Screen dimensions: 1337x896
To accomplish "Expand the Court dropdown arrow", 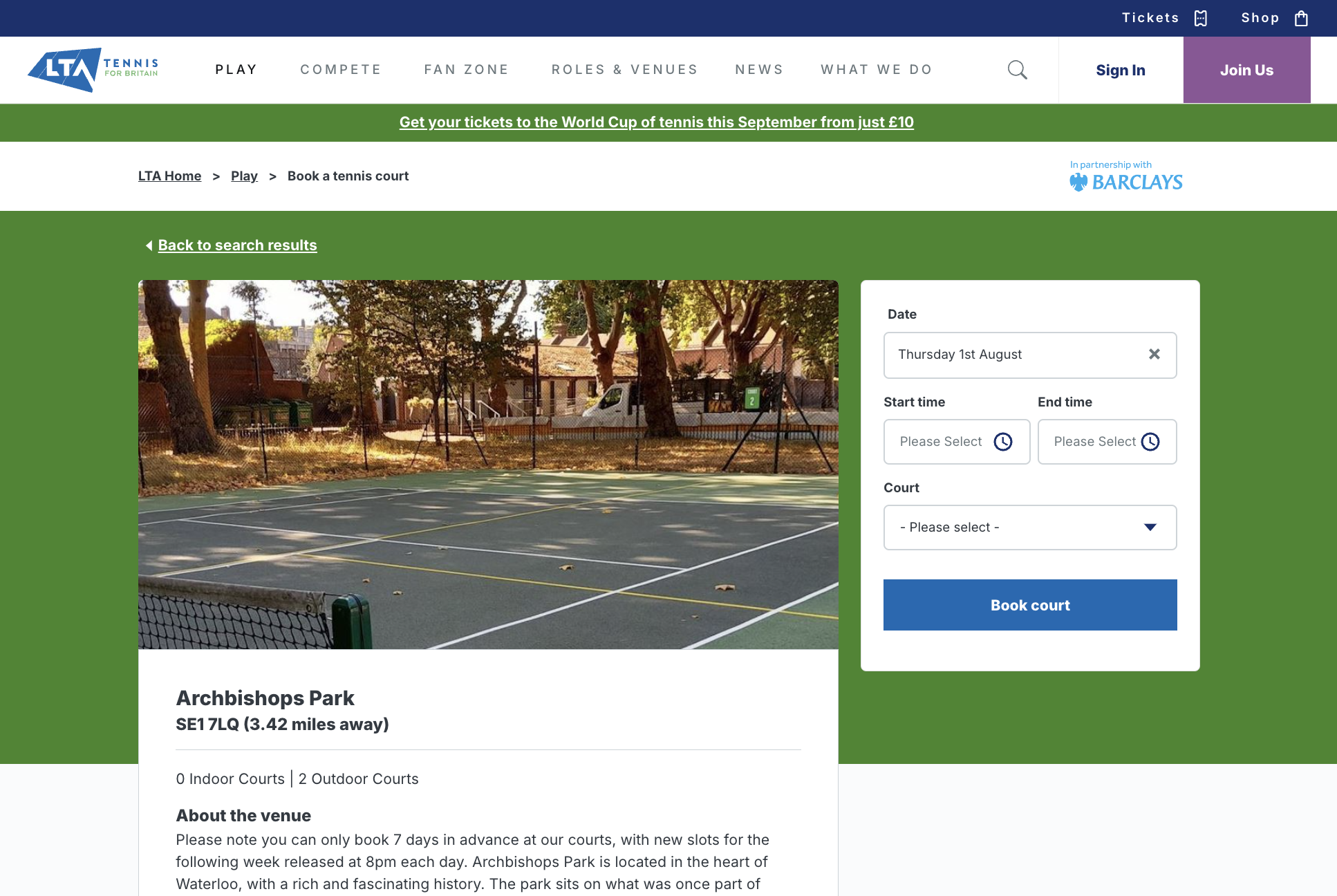I will click(x=1150, y=528).
